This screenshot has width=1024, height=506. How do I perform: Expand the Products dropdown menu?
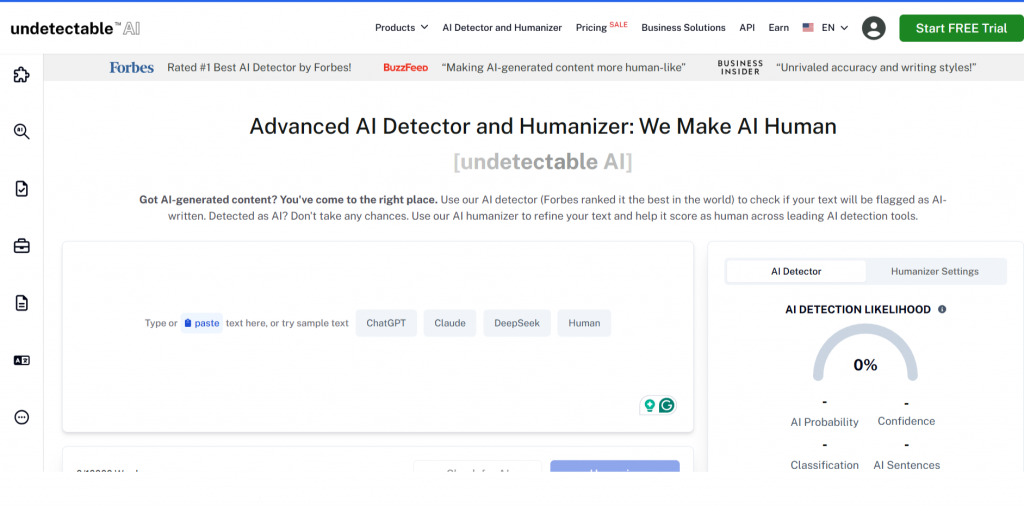click(x=401, y=28)
